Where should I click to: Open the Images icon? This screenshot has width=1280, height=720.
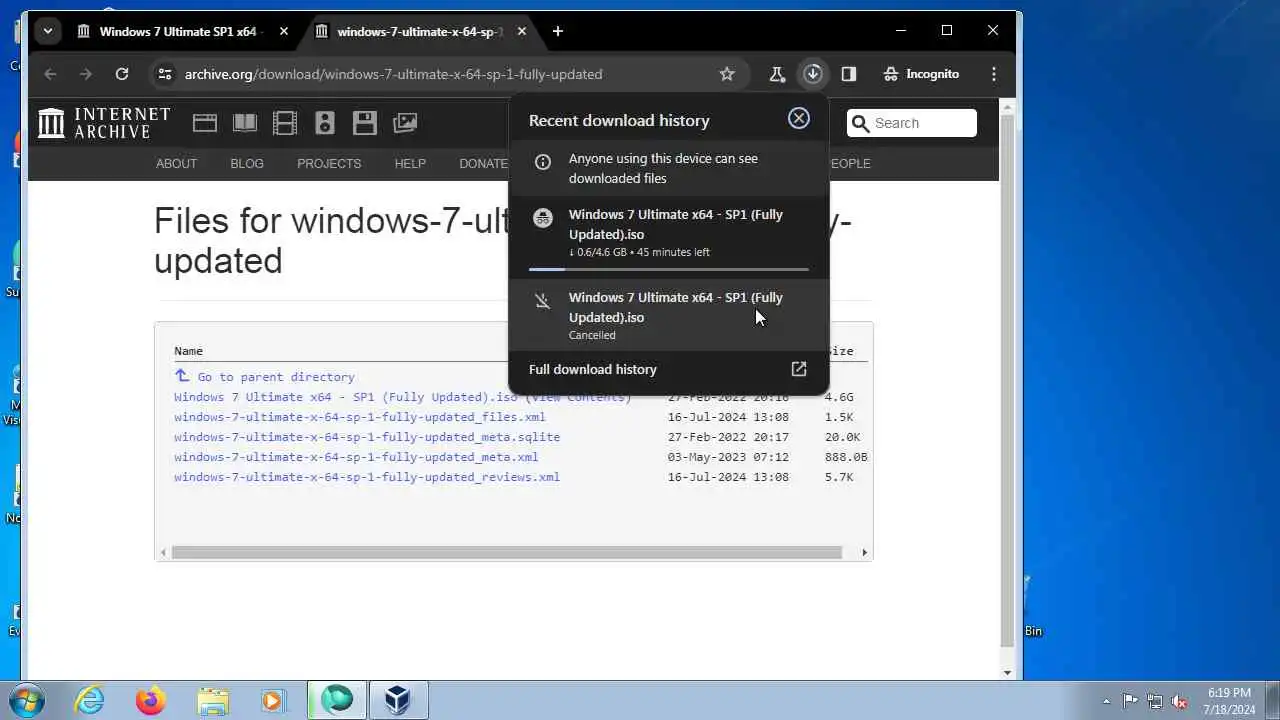(405, 123)
